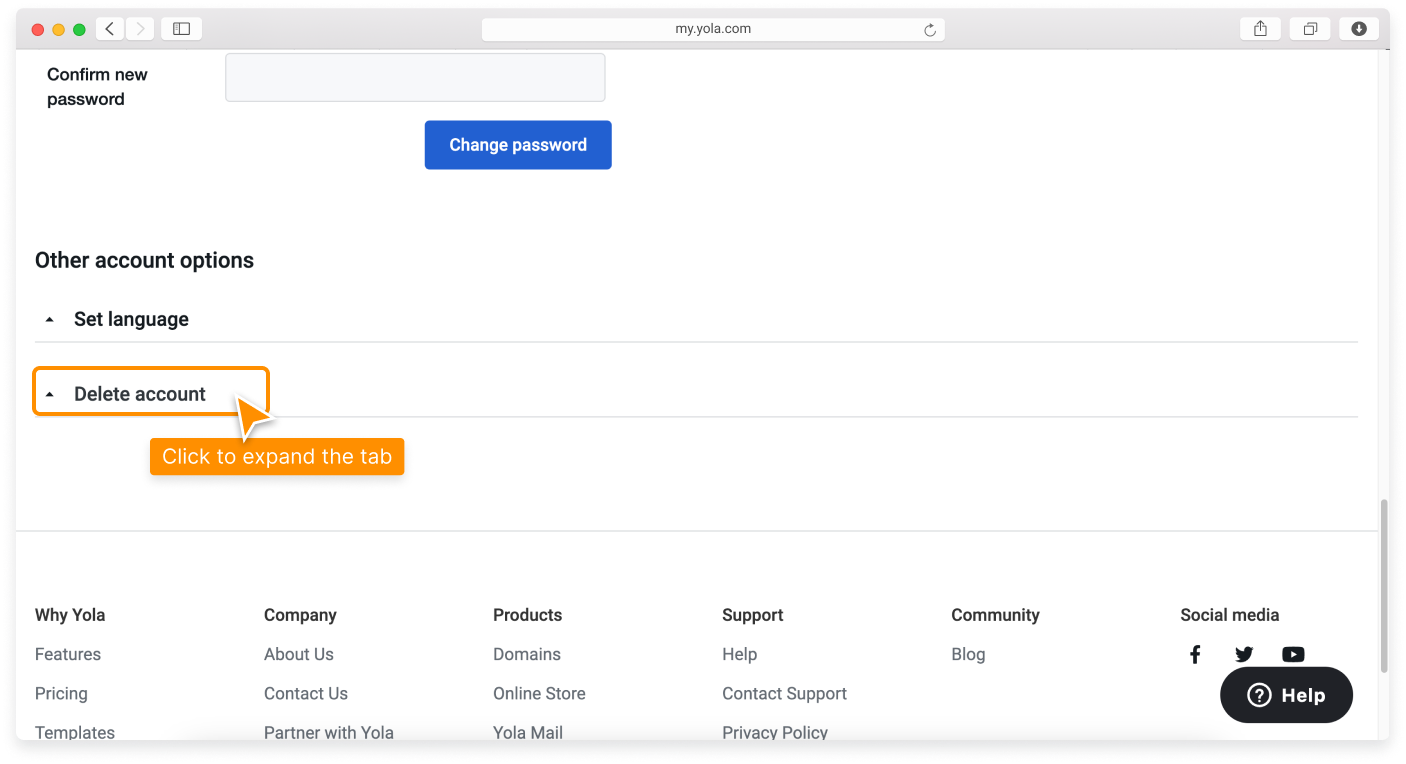1406x764 pixels.
Task: Open Yola's YouTube channel icon
Action: (1293, 655)
